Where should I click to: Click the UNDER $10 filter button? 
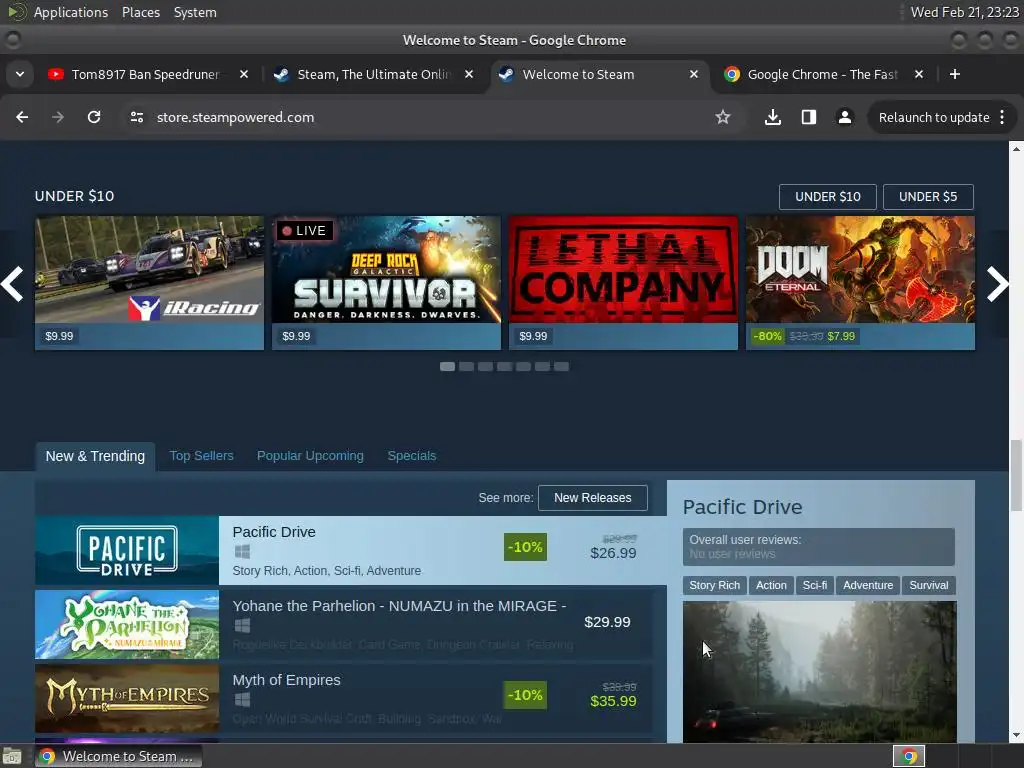827,197
